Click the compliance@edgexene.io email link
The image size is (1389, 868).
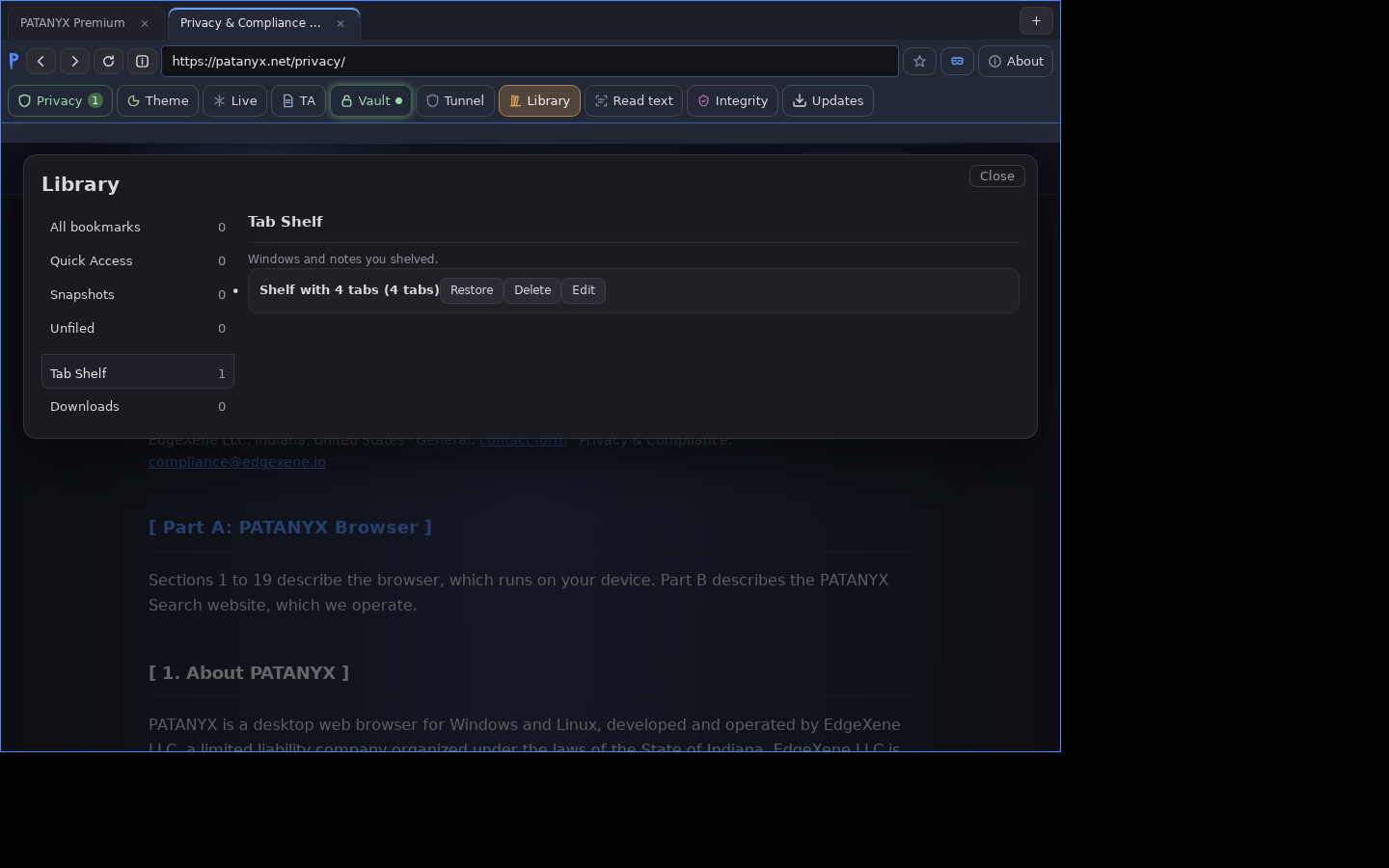pos(237,462)
